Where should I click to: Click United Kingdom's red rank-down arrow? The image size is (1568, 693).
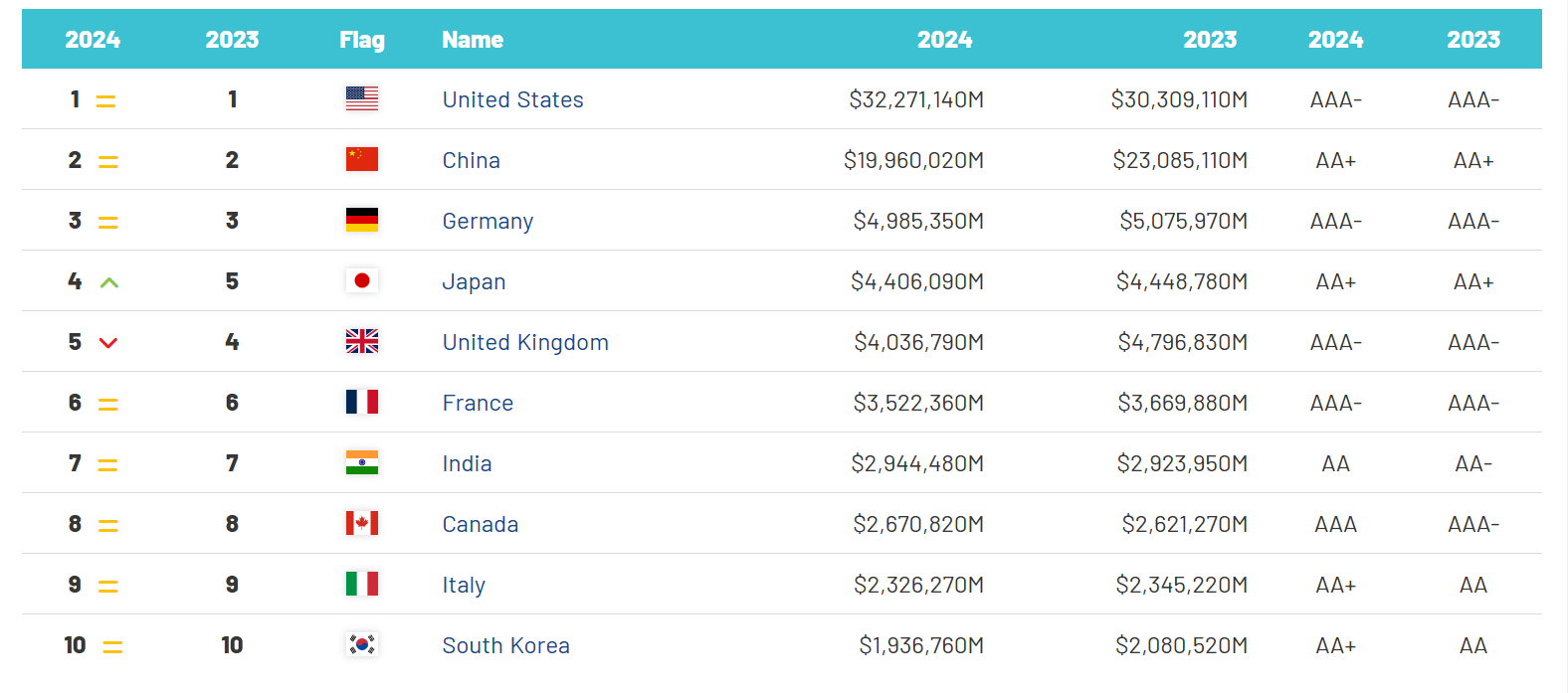(108, 343)
